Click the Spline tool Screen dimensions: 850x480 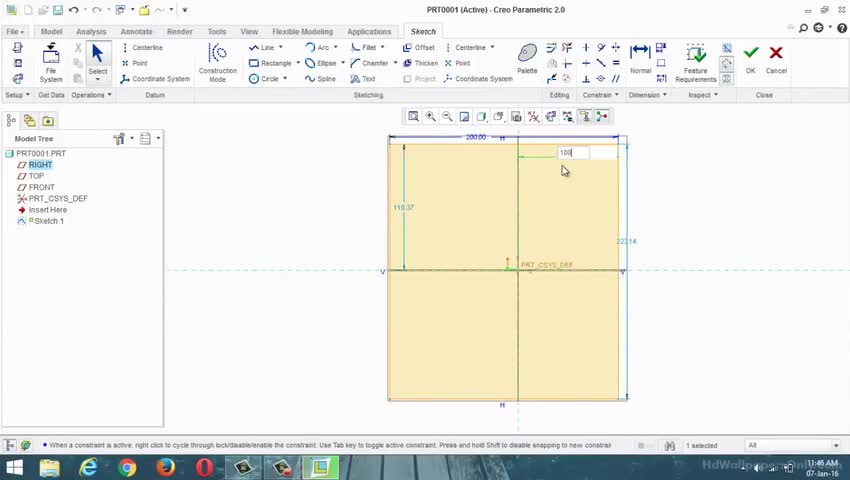(x=320, y=79)
